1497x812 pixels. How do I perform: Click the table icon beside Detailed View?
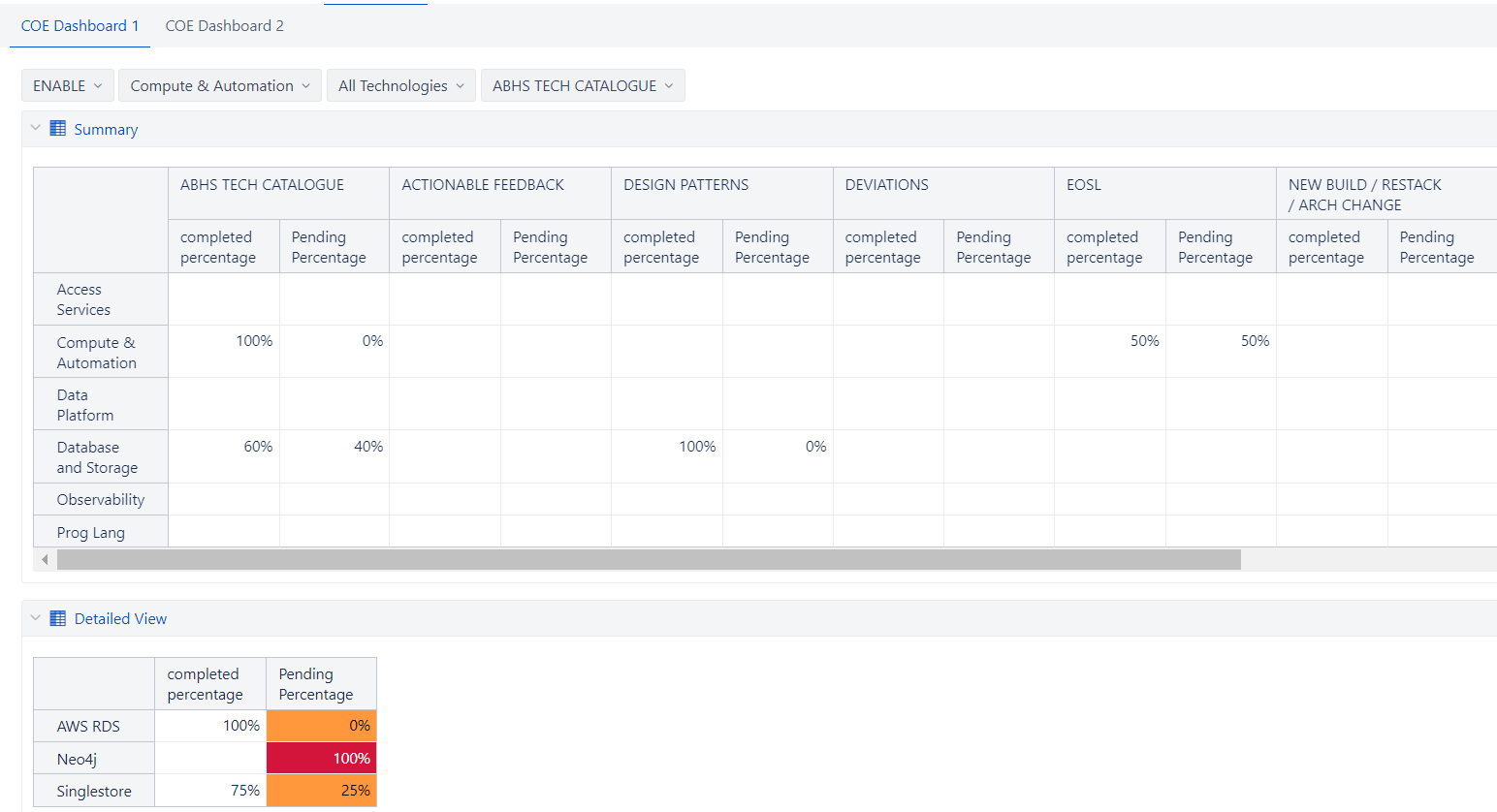57,617
